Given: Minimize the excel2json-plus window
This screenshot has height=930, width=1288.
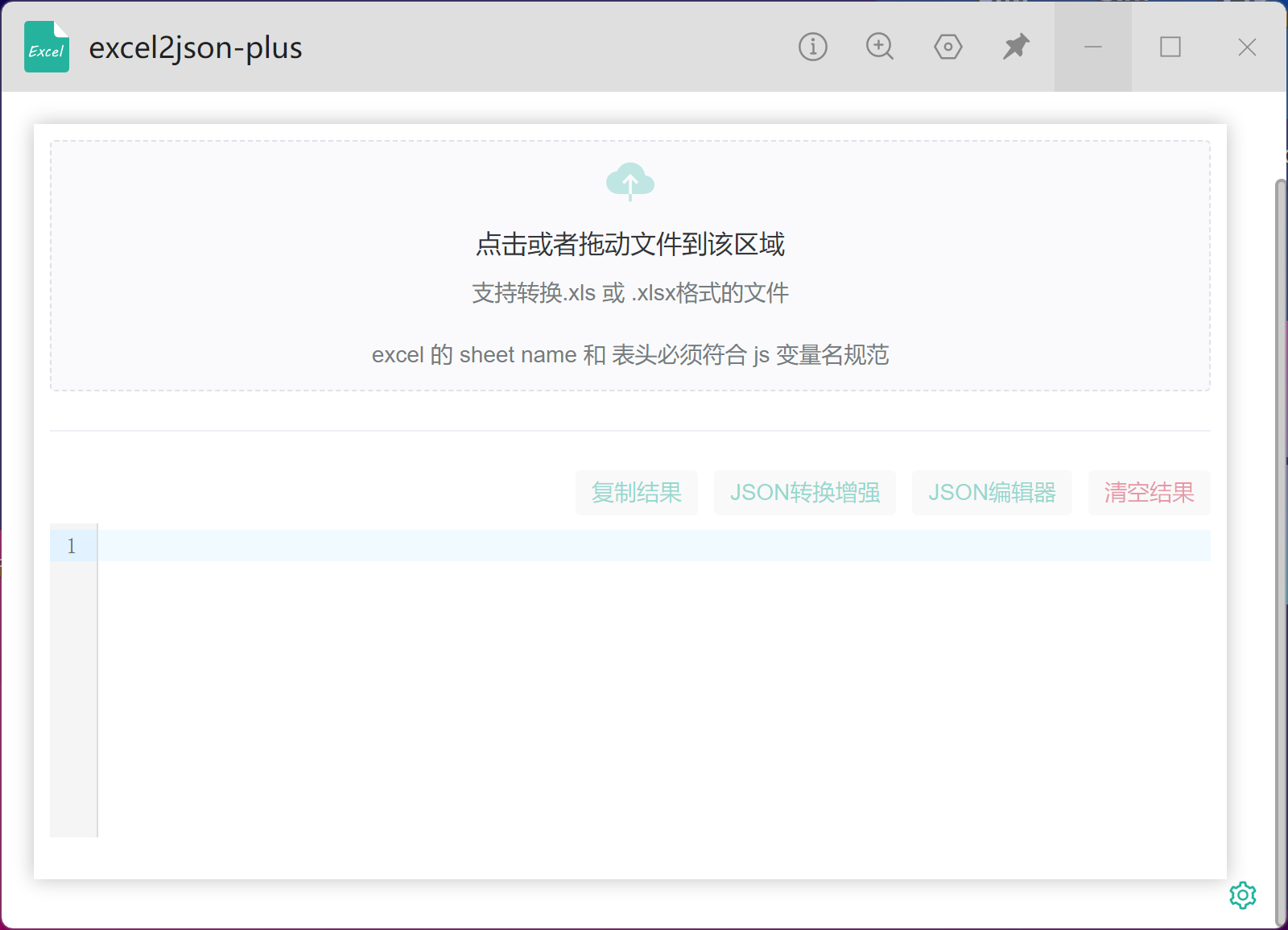Looking at the screenshot, I should tap(1092, 47).
